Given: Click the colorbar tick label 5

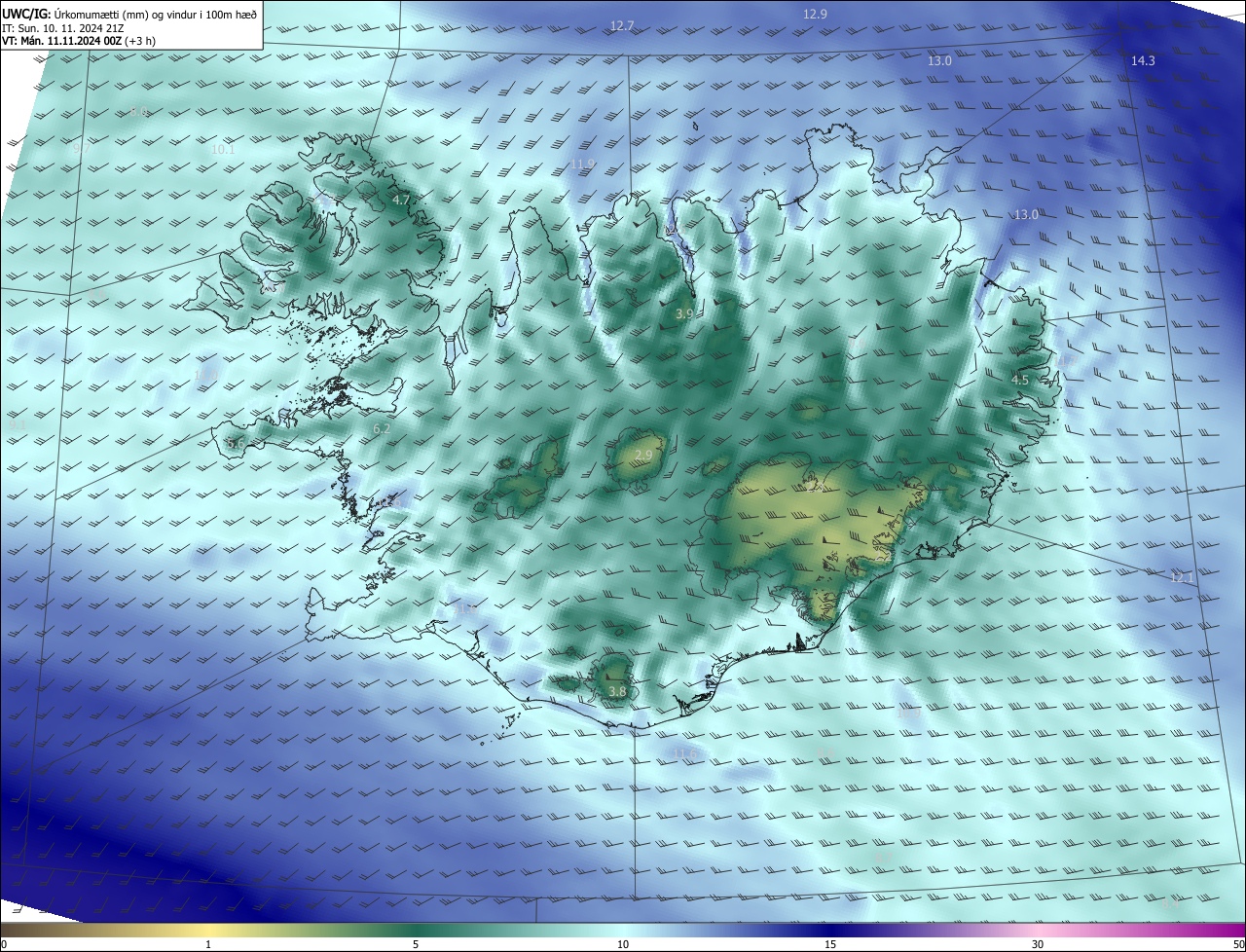Looking at the screenshot, I should click(x=416, y=944).
